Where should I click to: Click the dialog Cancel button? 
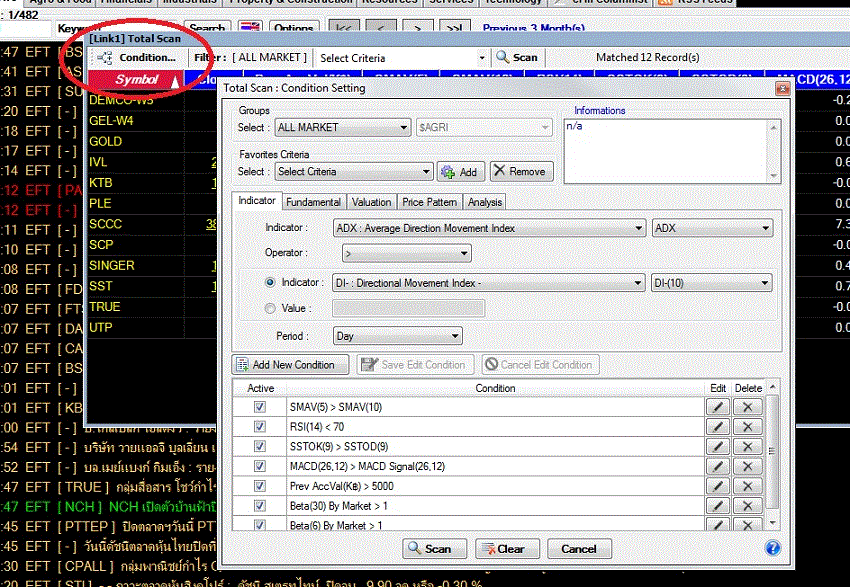pos(579,549)
